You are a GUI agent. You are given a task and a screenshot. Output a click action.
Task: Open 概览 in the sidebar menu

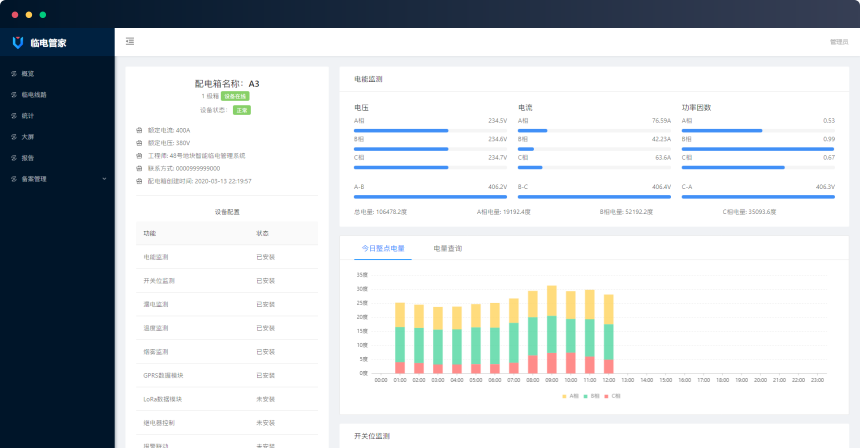click(x=57, y=73)
